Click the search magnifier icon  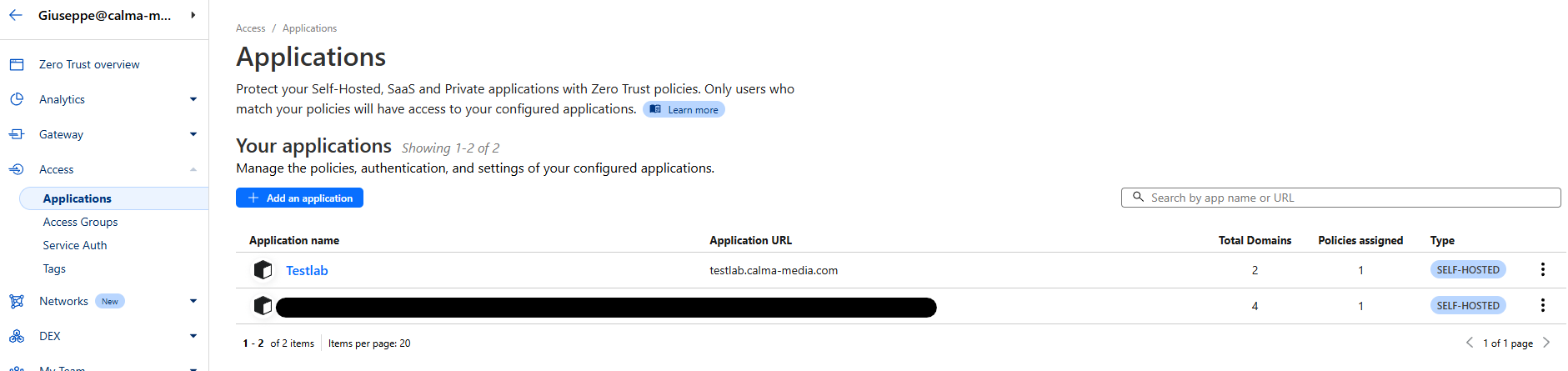[1138, 198]
